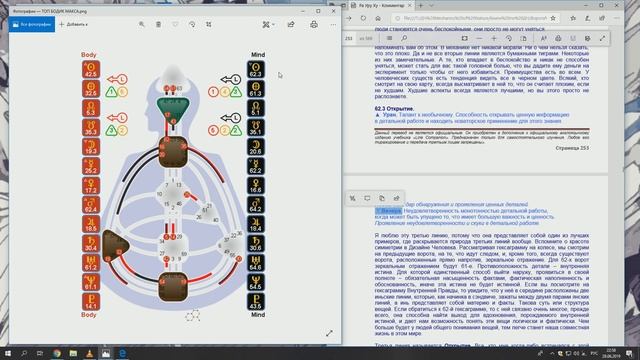Click the 'Add notes' pen icon in Edge
Image resolution: width=640 pixels, height=360 pixels.
coord(587,18)
